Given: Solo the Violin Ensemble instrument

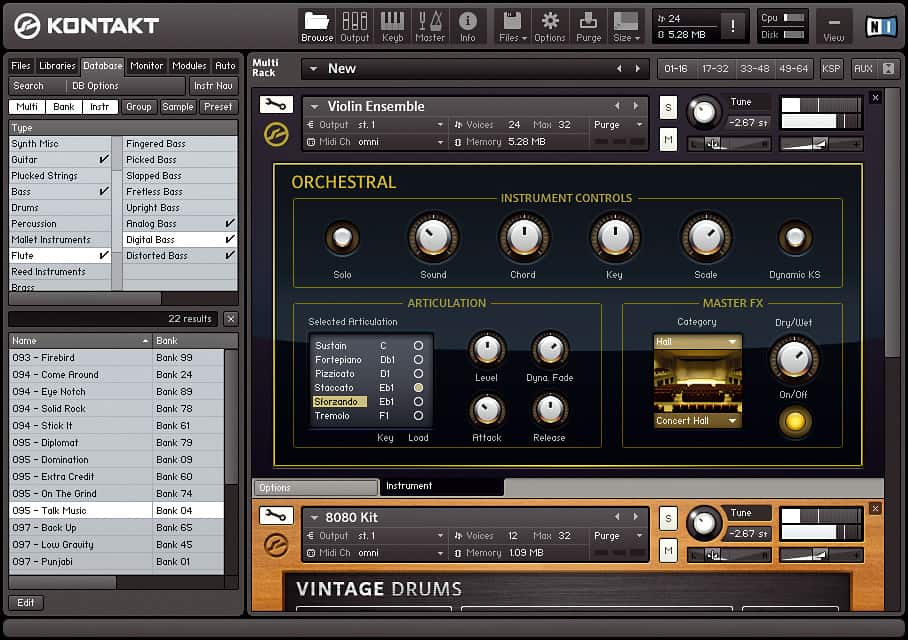Looking at the screenshot, I should tap(668, 108).
